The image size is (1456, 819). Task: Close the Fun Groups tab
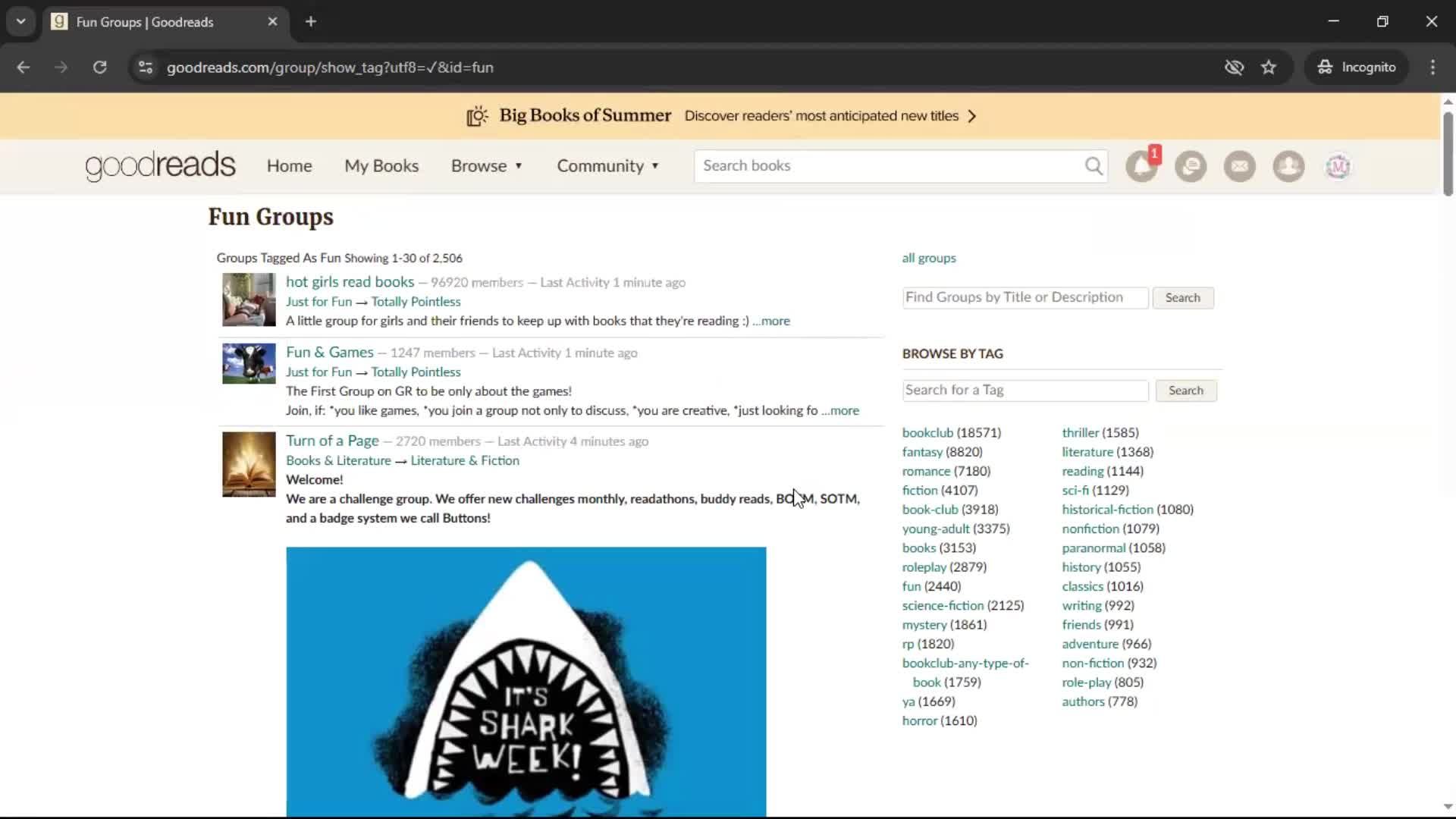click(x=272, y=22)
